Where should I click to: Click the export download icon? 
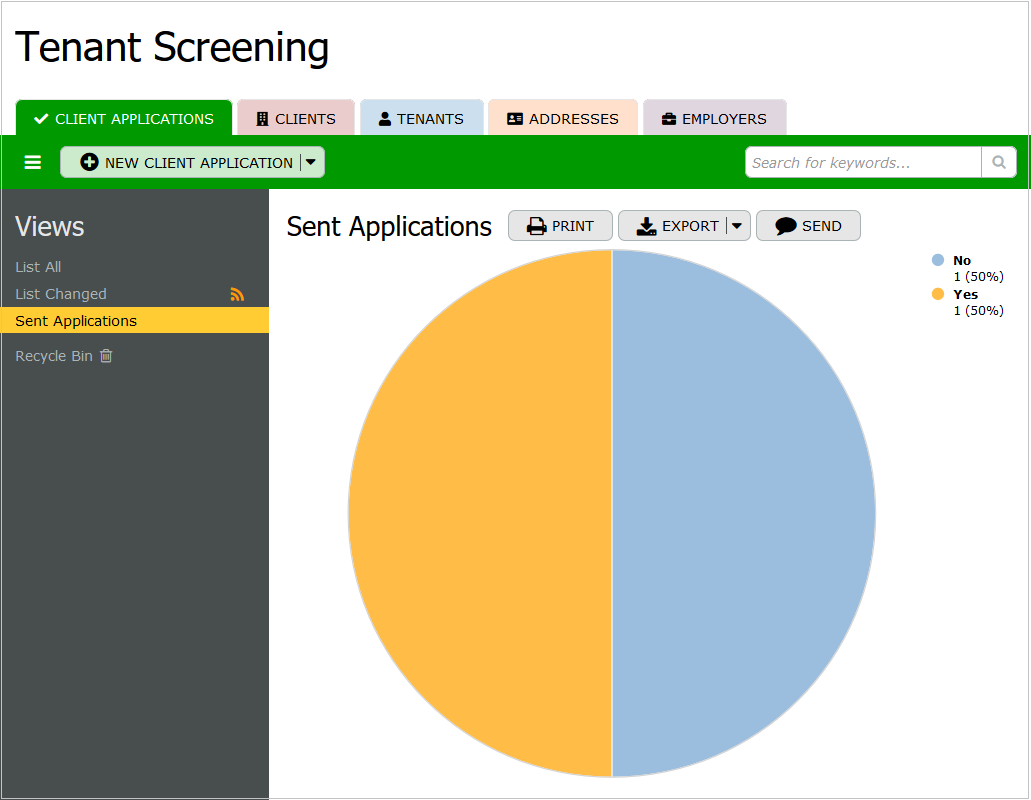646,226
